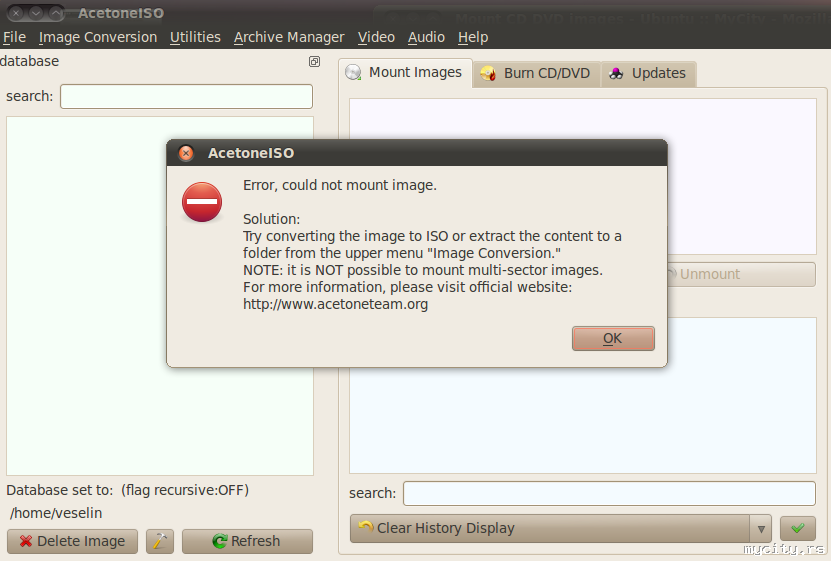Expand the Clear History Display dropdown arrow
The height and width of the screenshot is (561, 831).
click(761, 529)
